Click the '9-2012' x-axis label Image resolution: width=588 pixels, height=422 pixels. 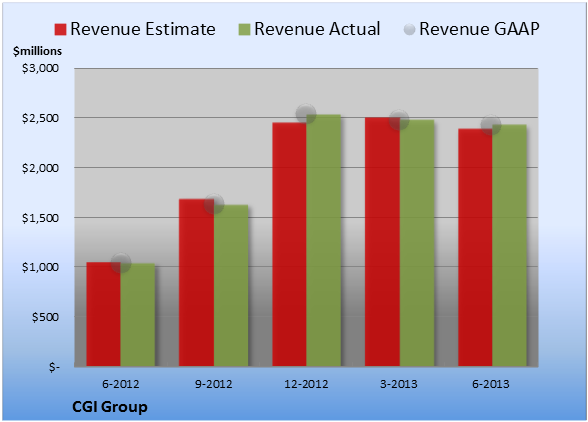point(214,384)
